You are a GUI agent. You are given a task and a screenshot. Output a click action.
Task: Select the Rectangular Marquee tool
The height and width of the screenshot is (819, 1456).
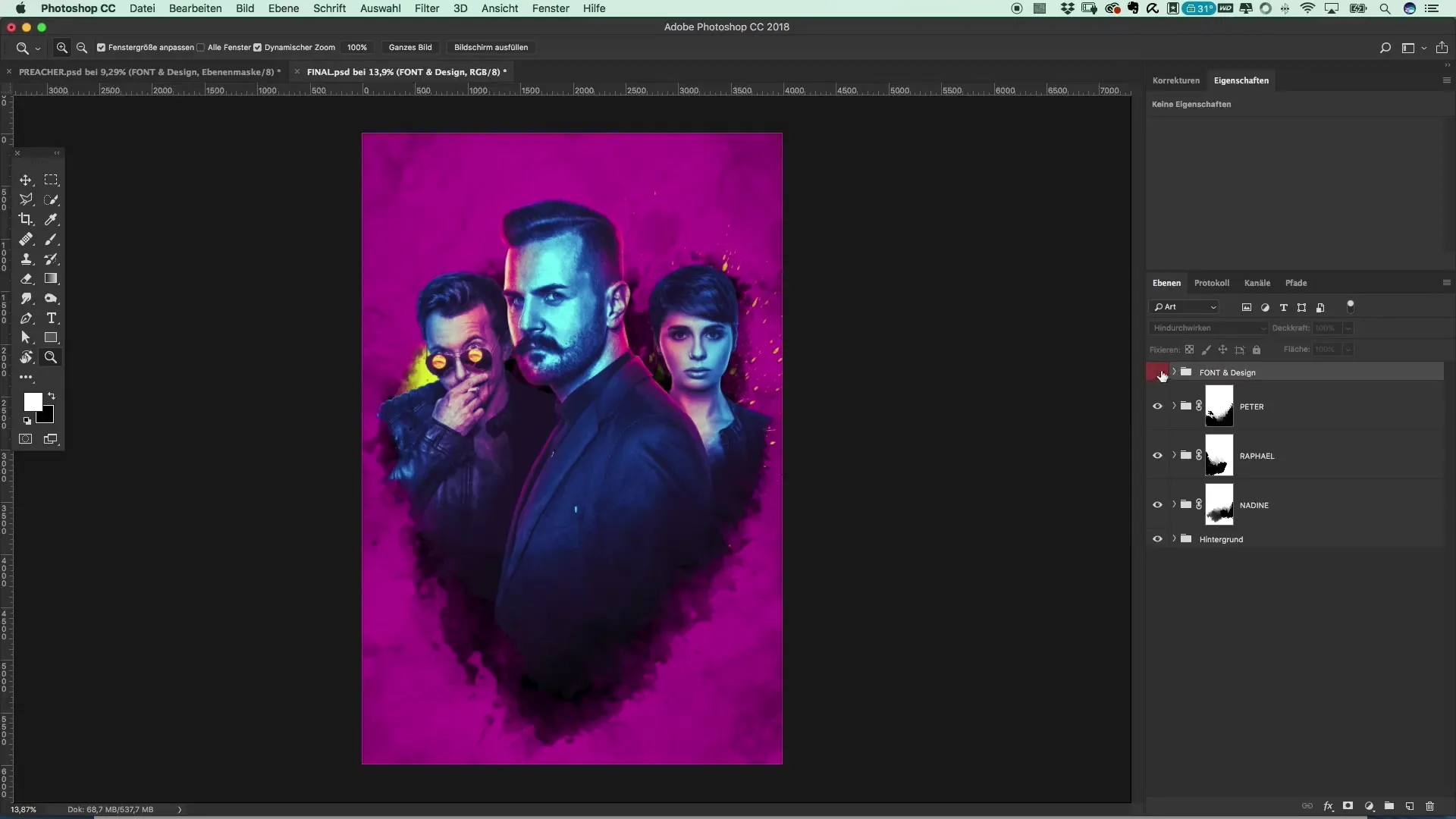51,180
